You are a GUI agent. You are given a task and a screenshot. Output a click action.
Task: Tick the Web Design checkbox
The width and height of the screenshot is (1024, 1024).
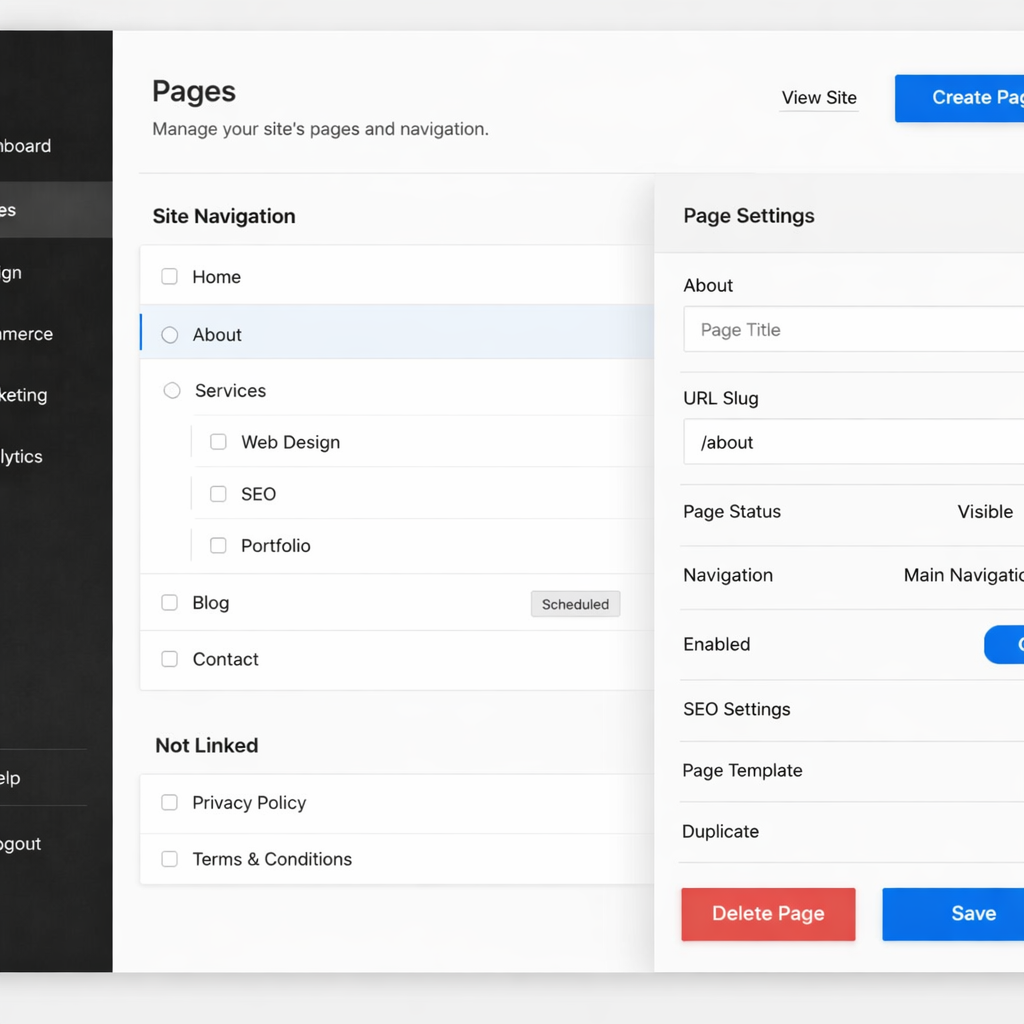(218, 442)
